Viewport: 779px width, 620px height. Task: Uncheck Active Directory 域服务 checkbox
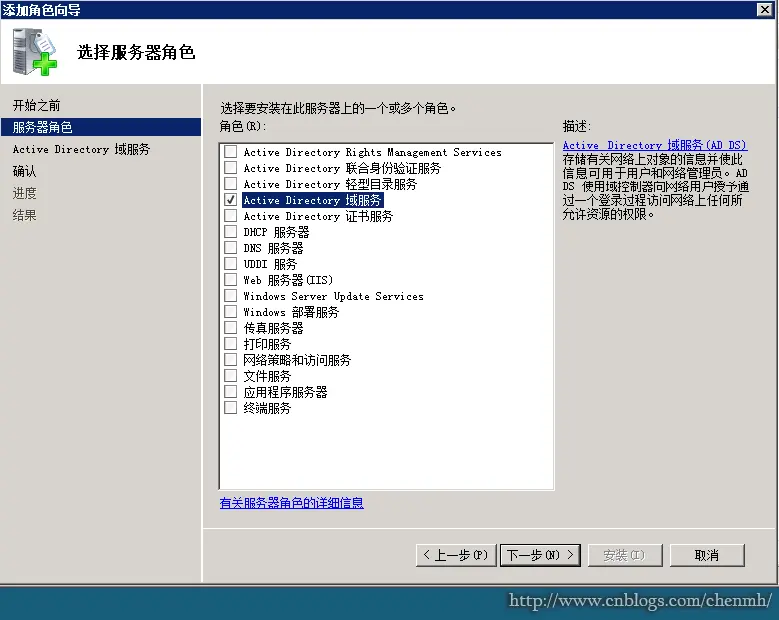(231, 200)
